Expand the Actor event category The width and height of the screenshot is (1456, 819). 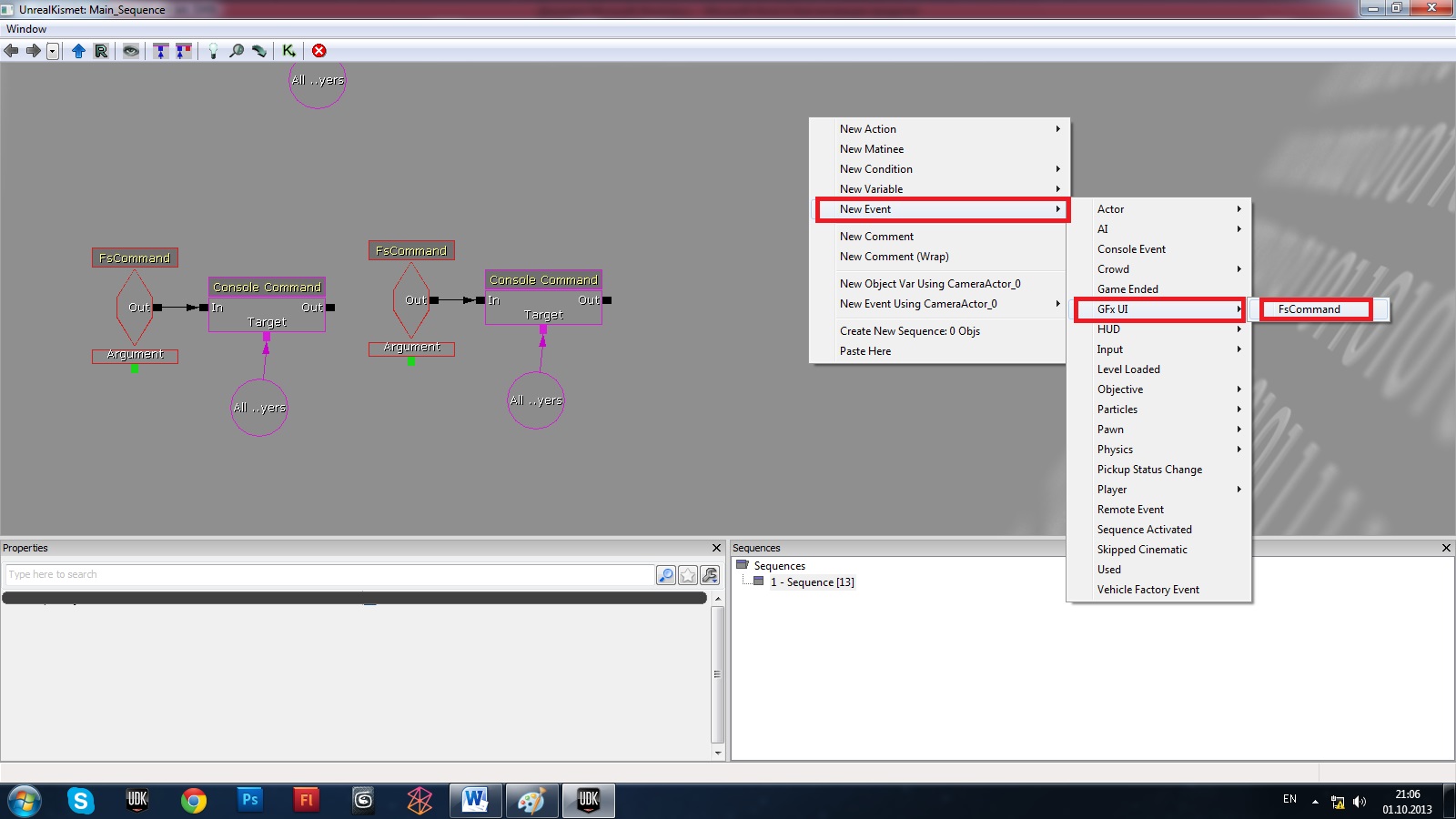tap(1159, 209)
